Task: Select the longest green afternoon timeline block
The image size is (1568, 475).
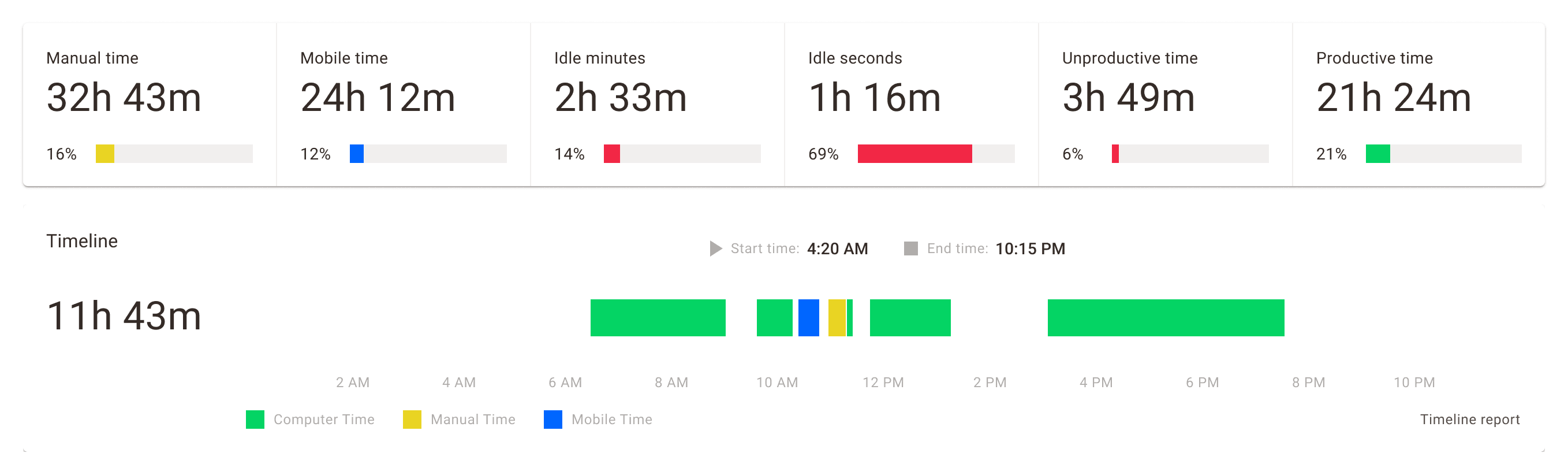Action: (1166, 318)
